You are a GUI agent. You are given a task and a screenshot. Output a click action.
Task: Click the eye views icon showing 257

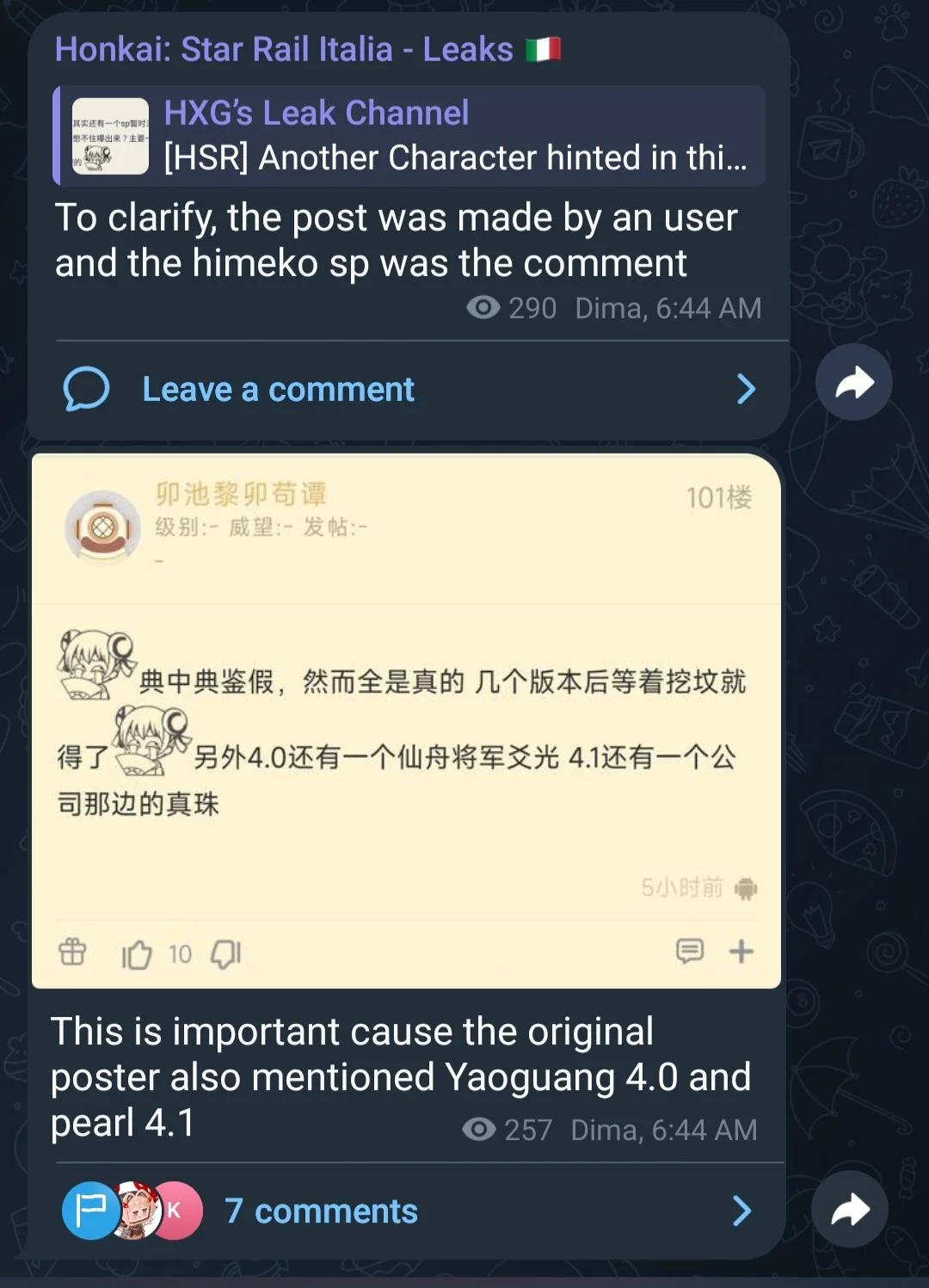(479, 1129)
